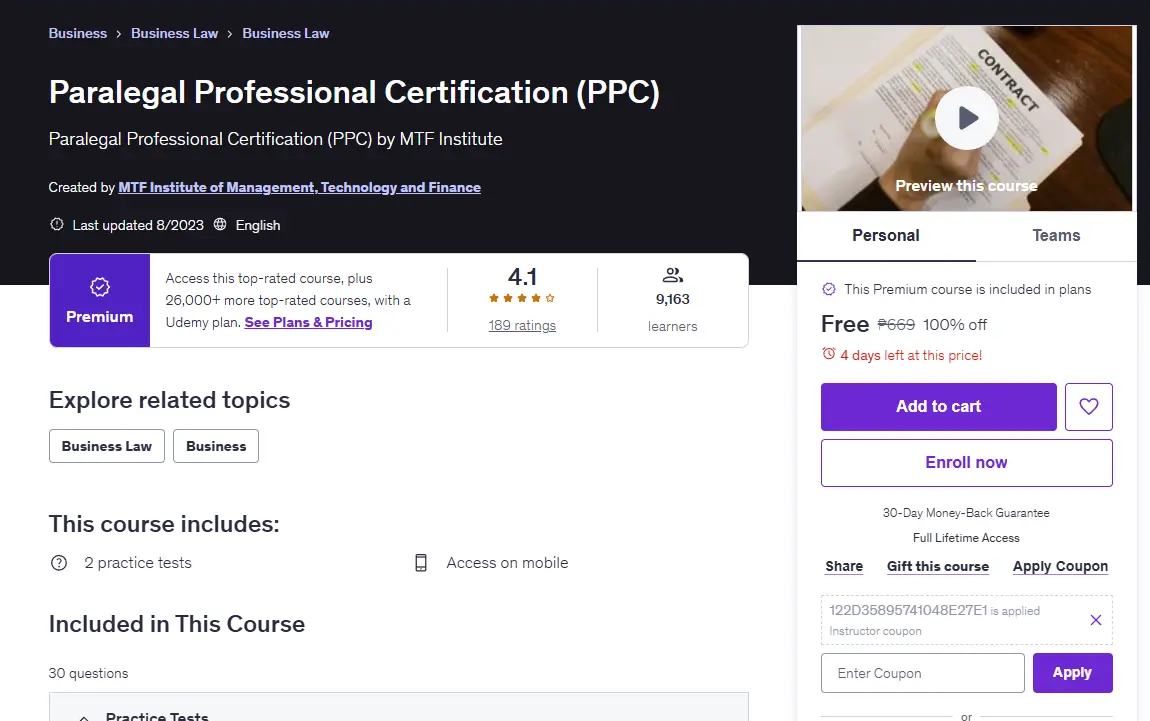Click the 'Free' price text
The height and width of the screenshot is (721, 1150).
point(845,323)
